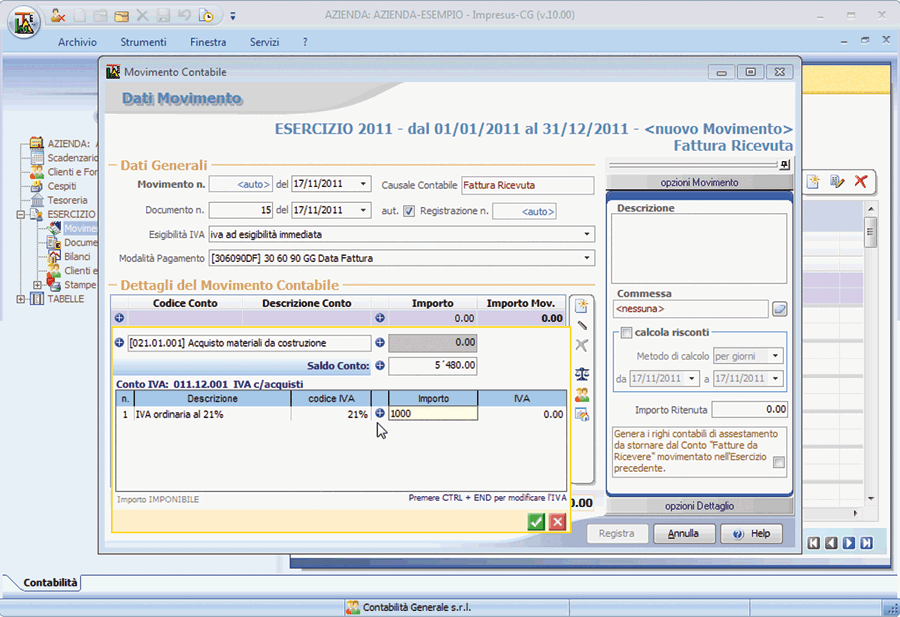Open the Metodo di calcolo dropdown
Screen dimensions: 900x617
tap(775, 356)
